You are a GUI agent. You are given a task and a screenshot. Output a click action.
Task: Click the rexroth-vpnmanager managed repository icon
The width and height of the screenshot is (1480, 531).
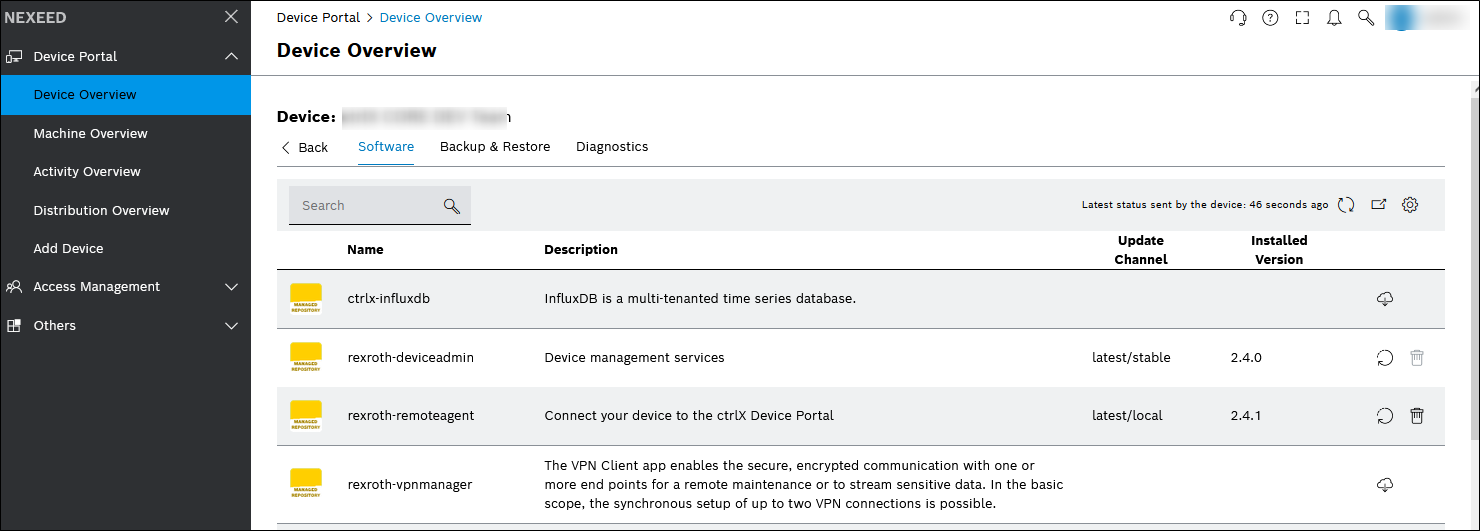pos(306,484)
